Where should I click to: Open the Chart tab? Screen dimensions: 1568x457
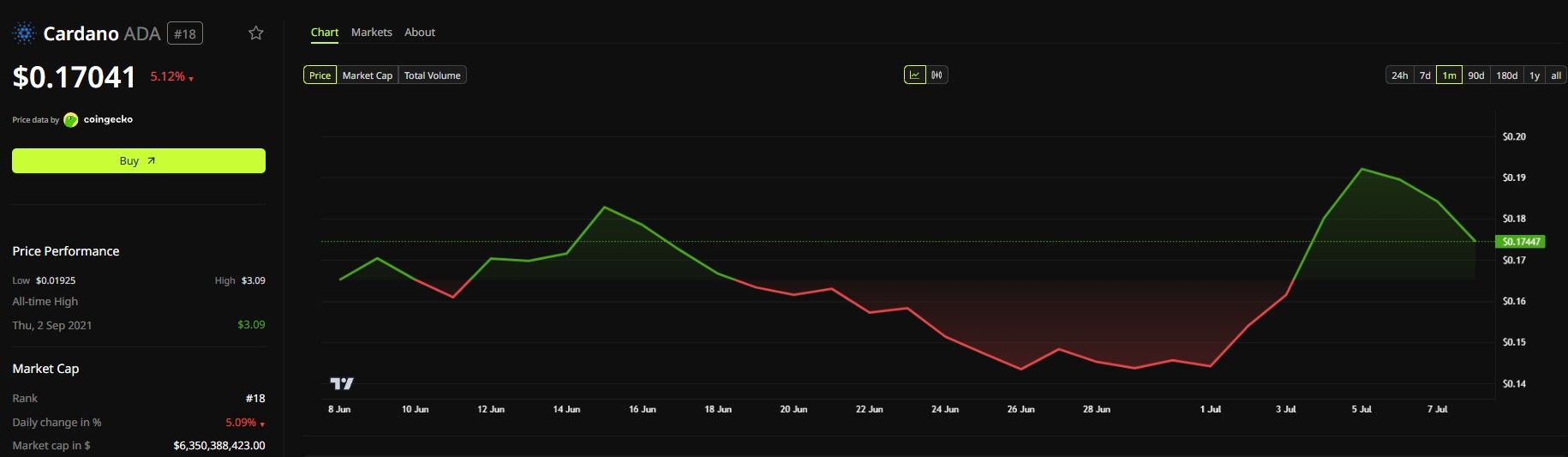coord(325,33)
